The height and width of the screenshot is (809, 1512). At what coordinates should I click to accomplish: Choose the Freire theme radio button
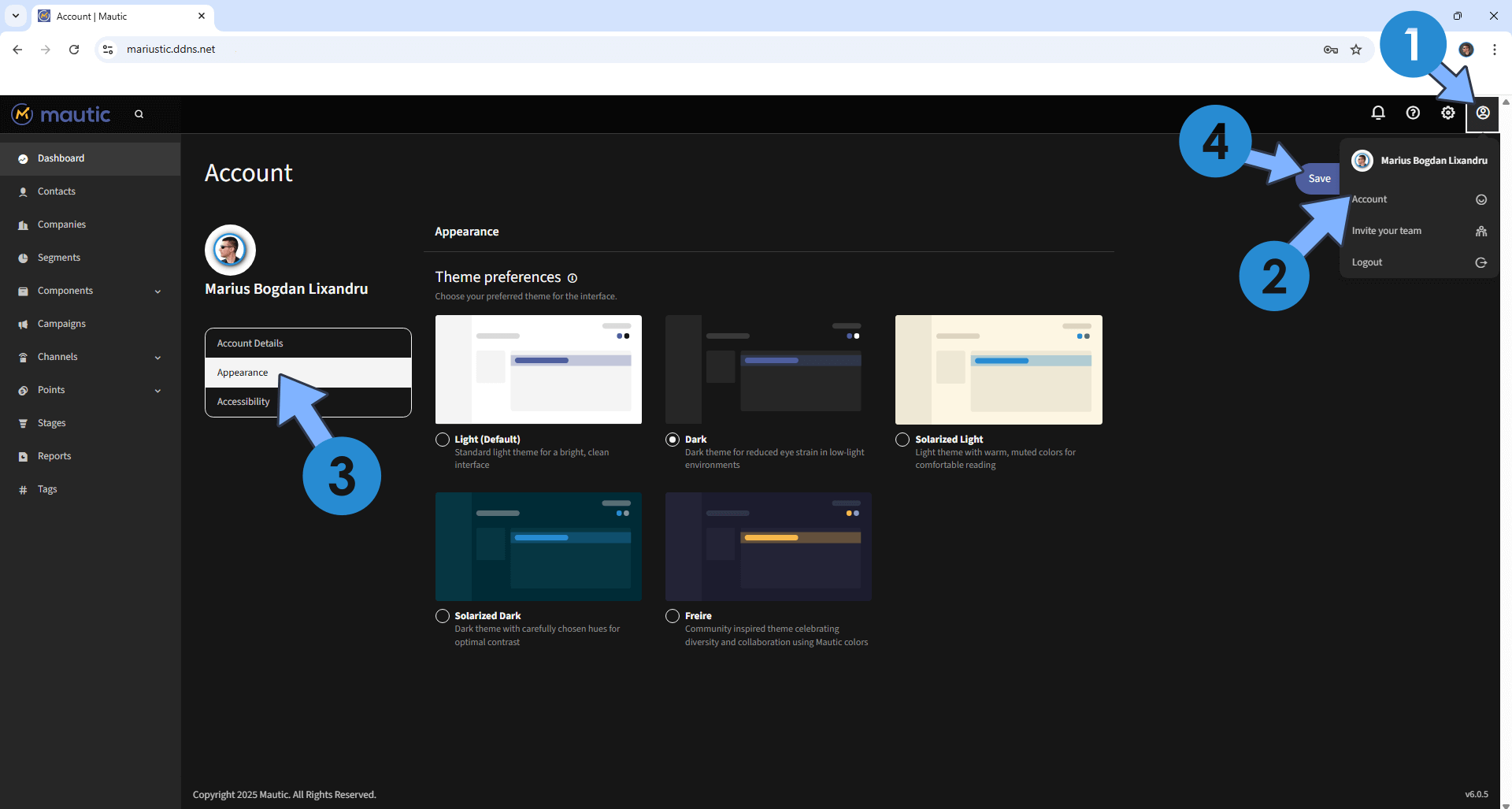(x=673, y=616)
